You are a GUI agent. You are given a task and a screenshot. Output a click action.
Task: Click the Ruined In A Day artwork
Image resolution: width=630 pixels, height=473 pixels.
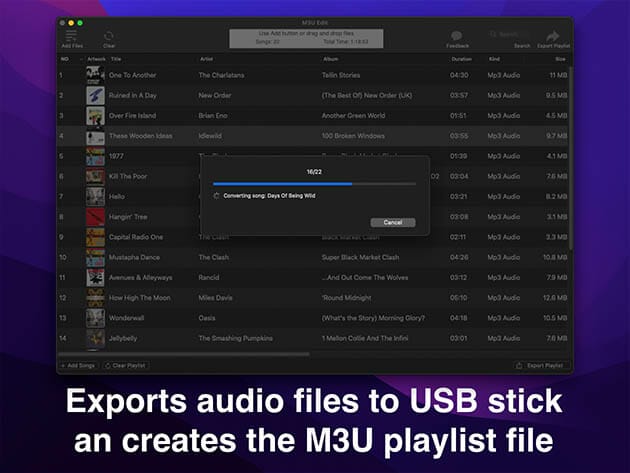95,95
